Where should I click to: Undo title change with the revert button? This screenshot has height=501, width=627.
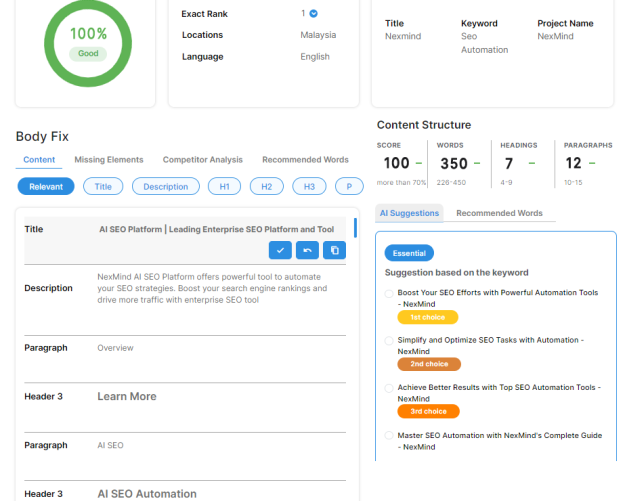(307, 250)
